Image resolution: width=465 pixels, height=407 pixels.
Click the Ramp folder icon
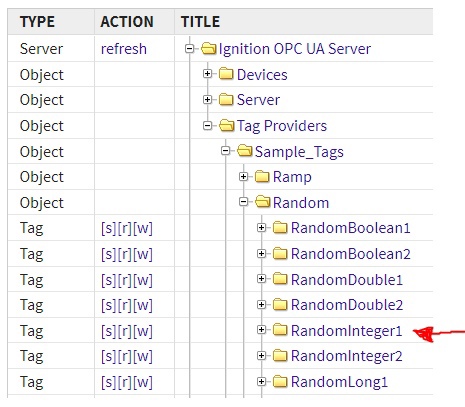point(262,176)
